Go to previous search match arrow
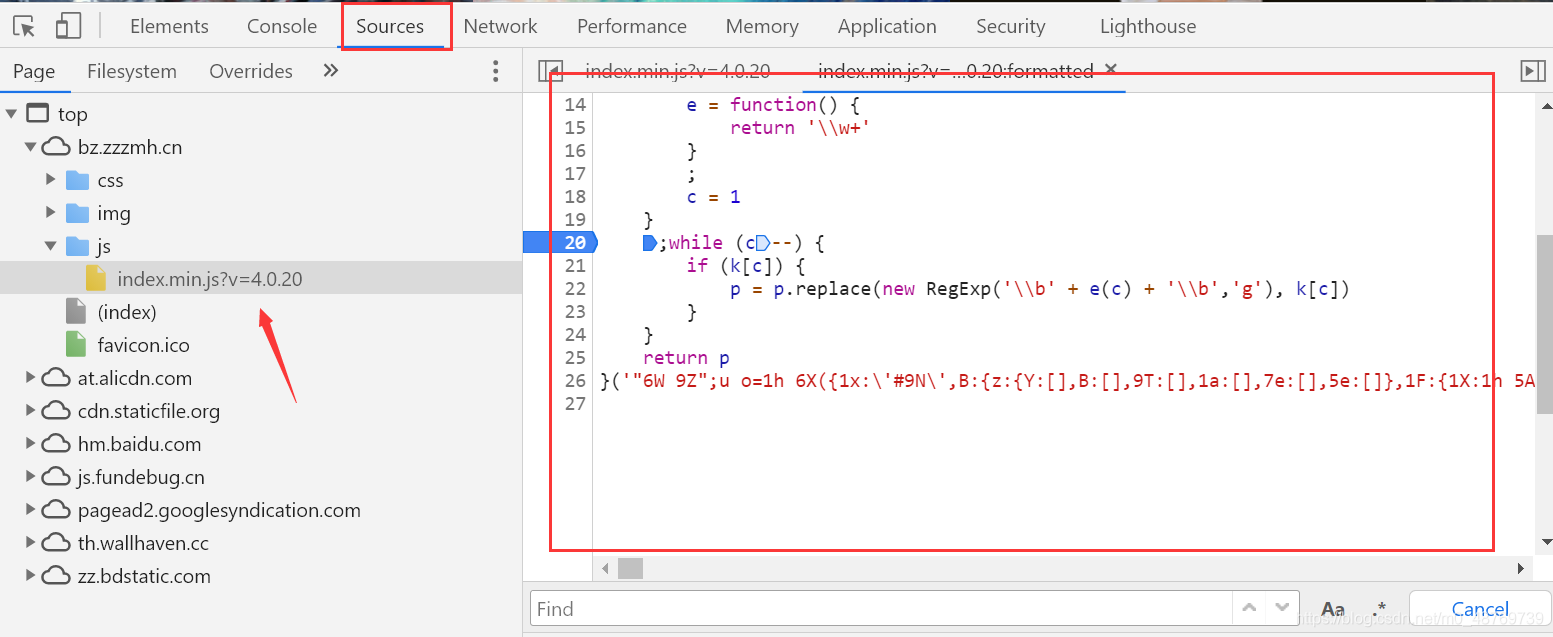The image size is (1553, 637). pyautogui.click(x=1248, y=607)
